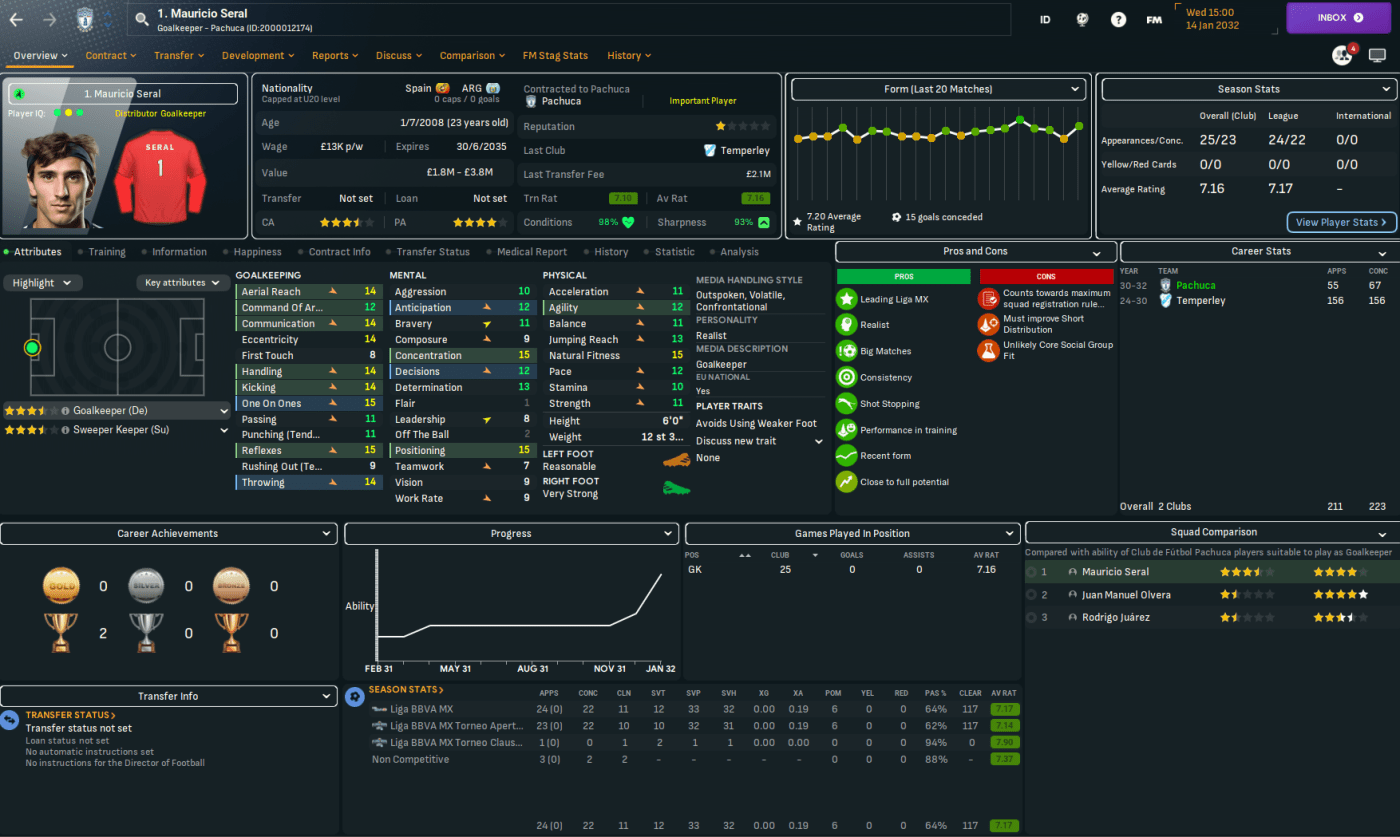Click the Pachuca club badge in top bar

pyautogui.click(x=84, y=19)
